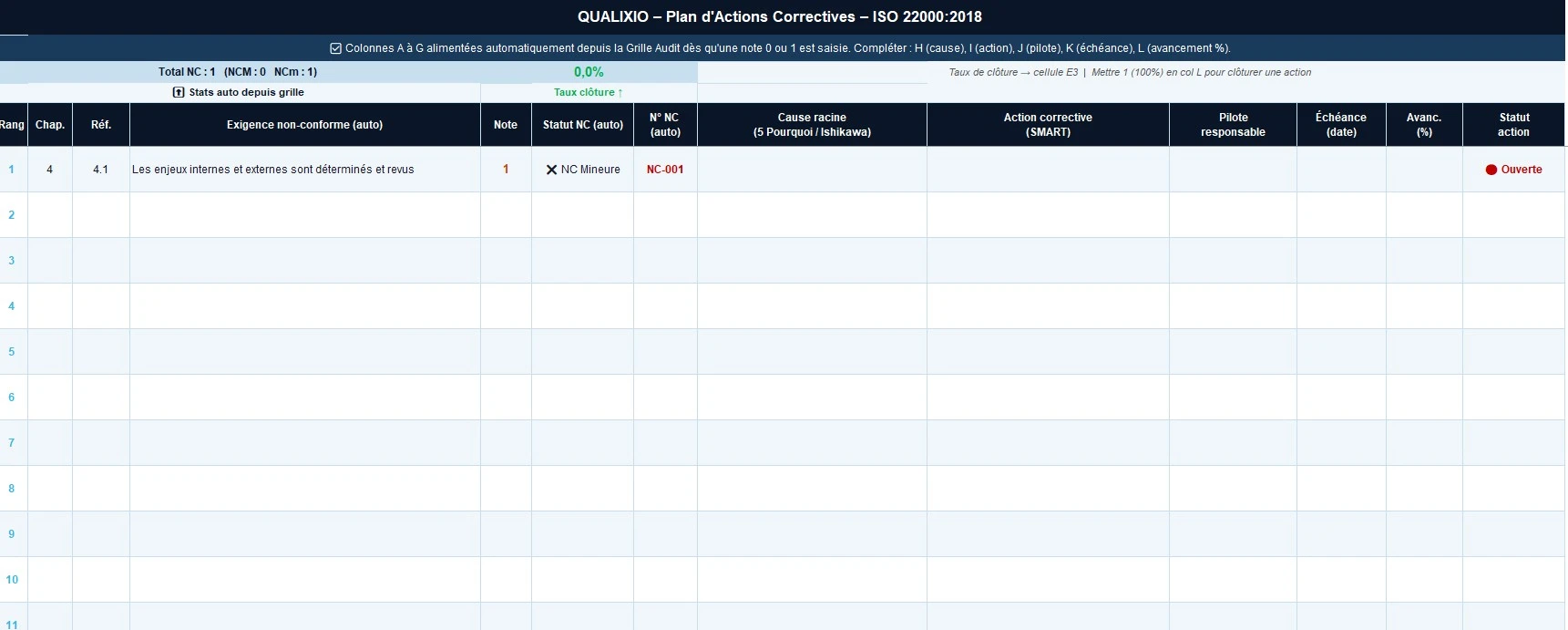Select the orange Note value '1' in row 1
The width and height of the screenshot is (1568, 630).
pos(506,170)
